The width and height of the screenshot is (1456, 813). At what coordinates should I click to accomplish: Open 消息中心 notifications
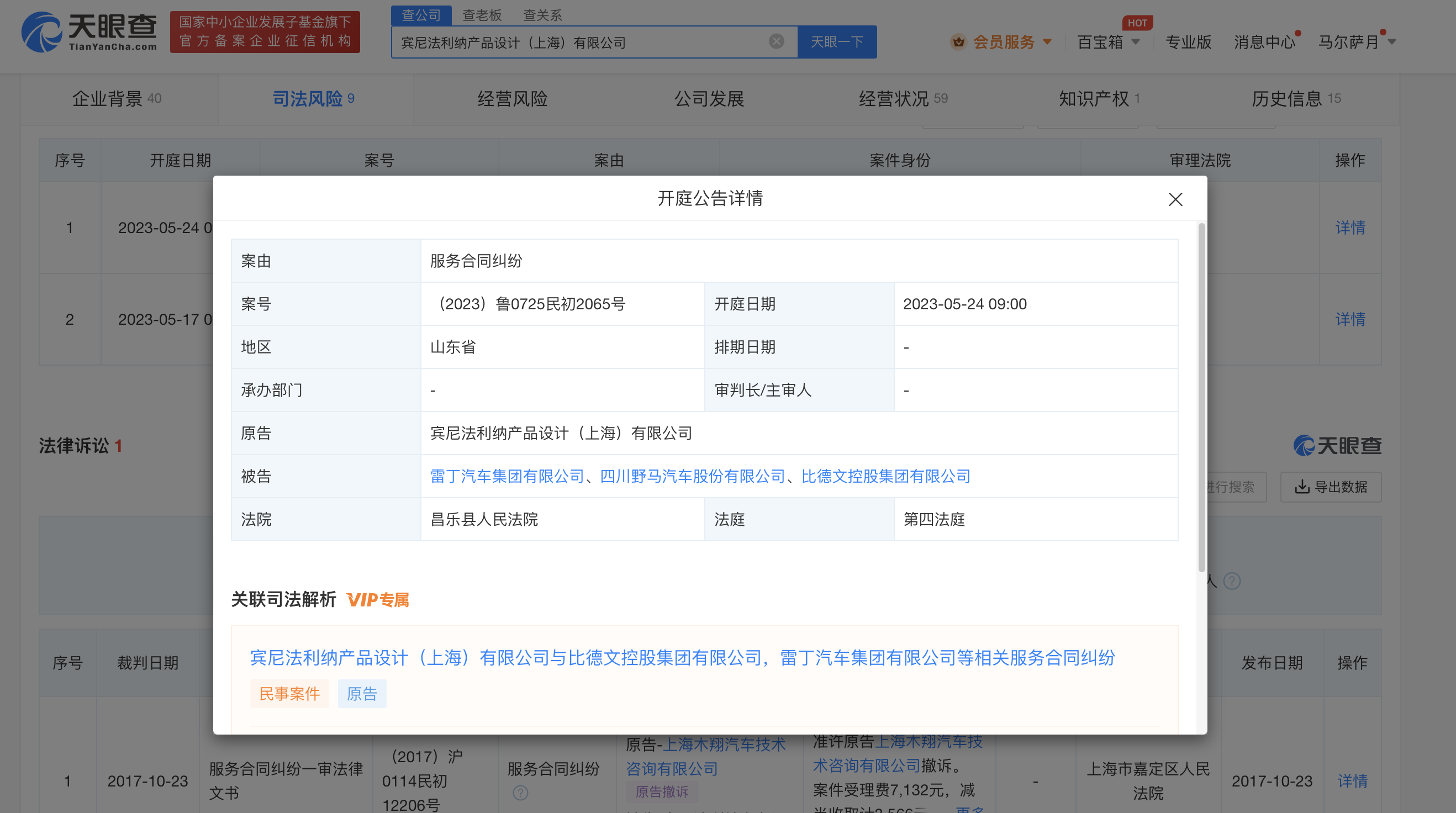(x=1264, y=42)
